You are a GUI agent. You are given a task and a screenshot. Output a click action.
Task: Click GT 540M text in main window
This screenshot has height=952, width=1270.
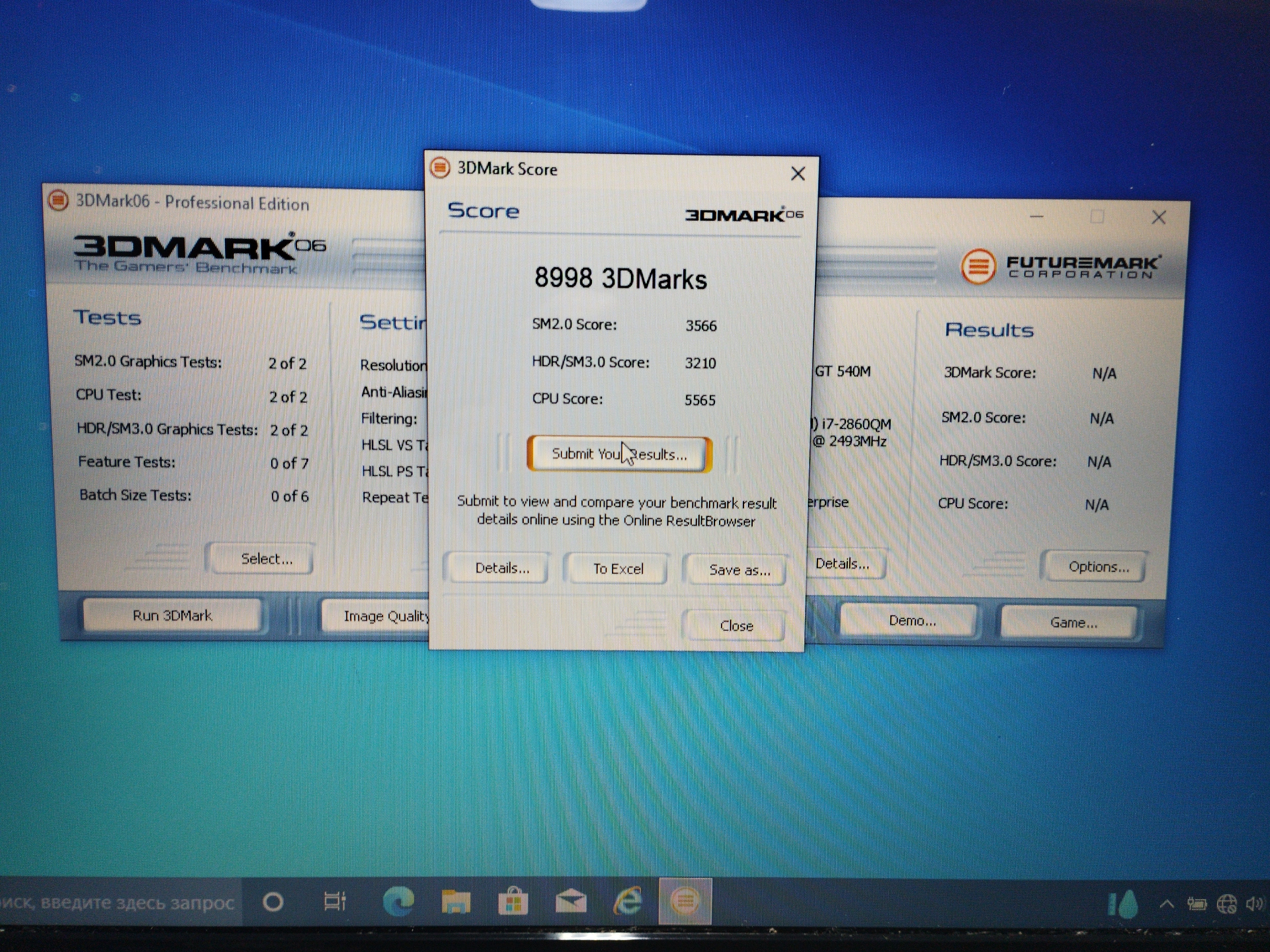point(843,372)
